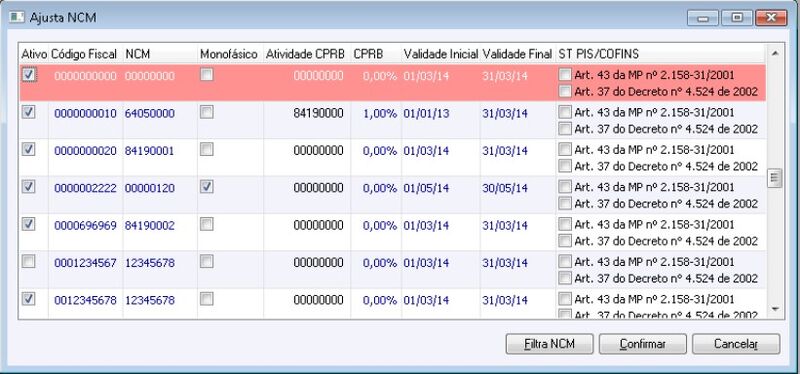
Task: Maximize the Ajusta NCM window
Action: tap(737, 18)
